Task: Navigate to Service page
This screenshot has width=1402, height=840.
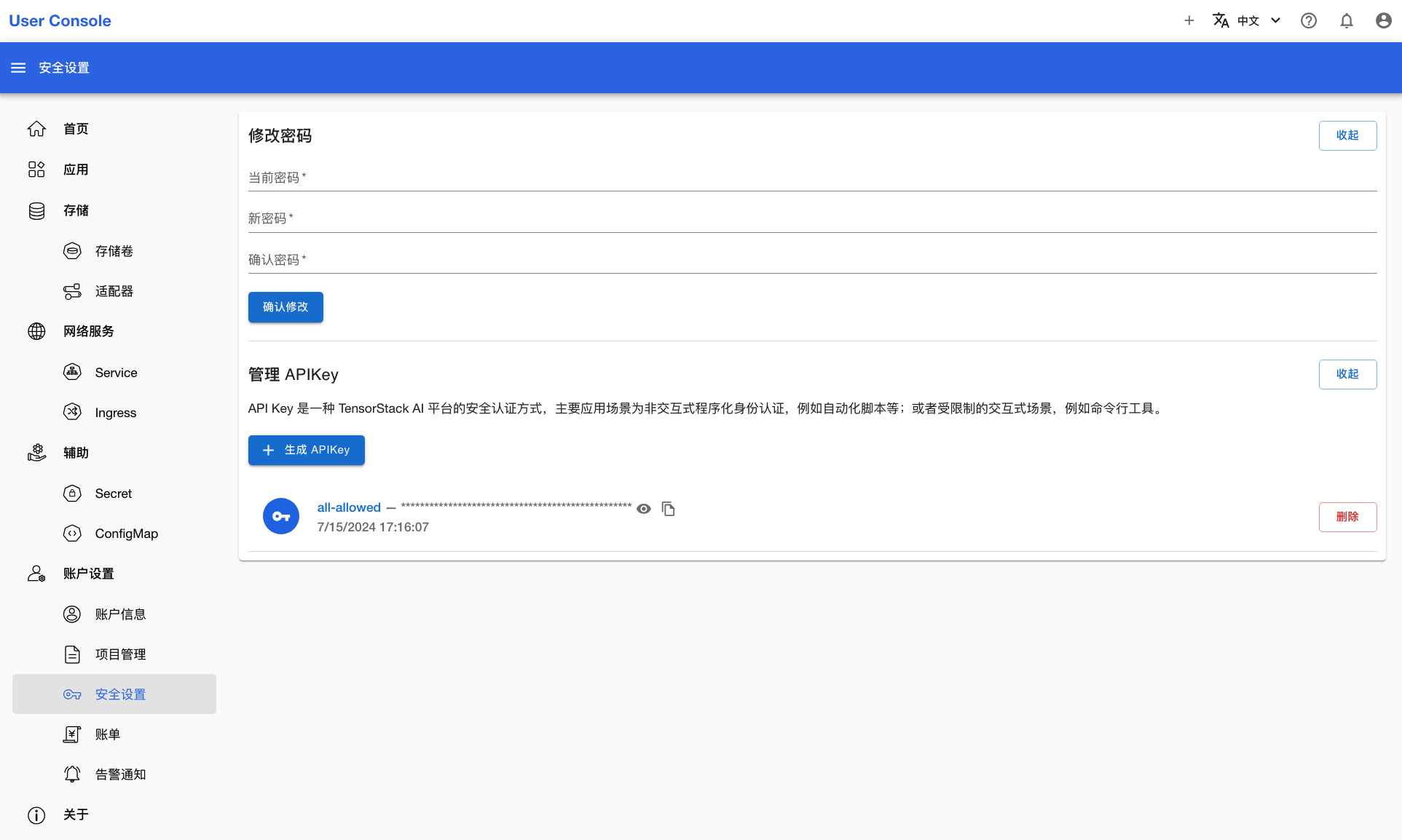Action: (x=114, y=372)
